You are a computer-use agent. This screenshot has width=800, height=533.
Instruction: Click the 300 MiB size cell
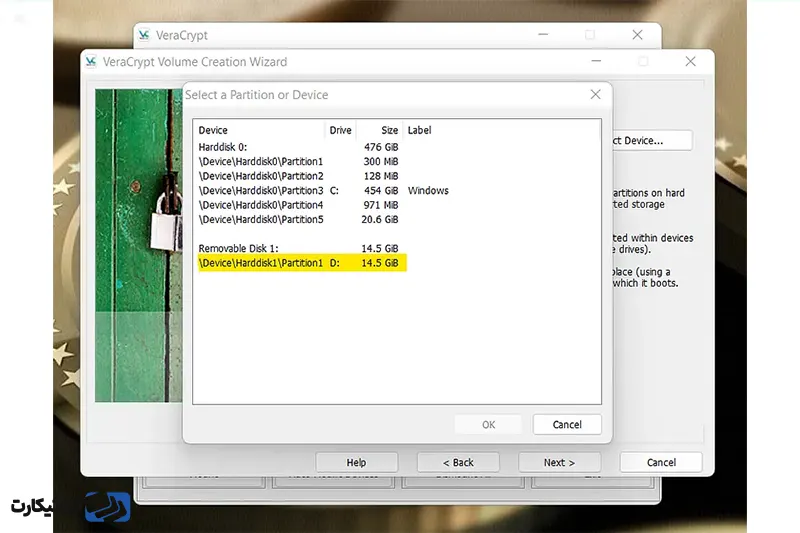pos(381,162)
